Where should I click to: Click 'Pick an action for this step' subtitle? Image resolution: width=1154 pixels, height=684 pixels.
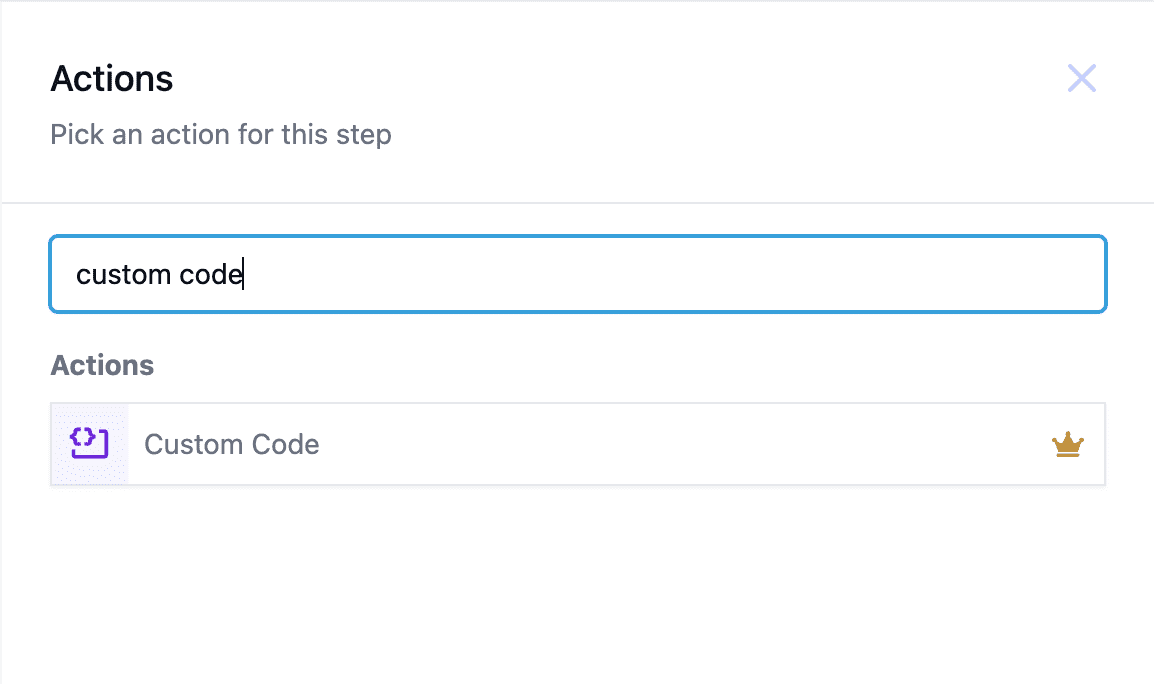(x=221, y=135)
